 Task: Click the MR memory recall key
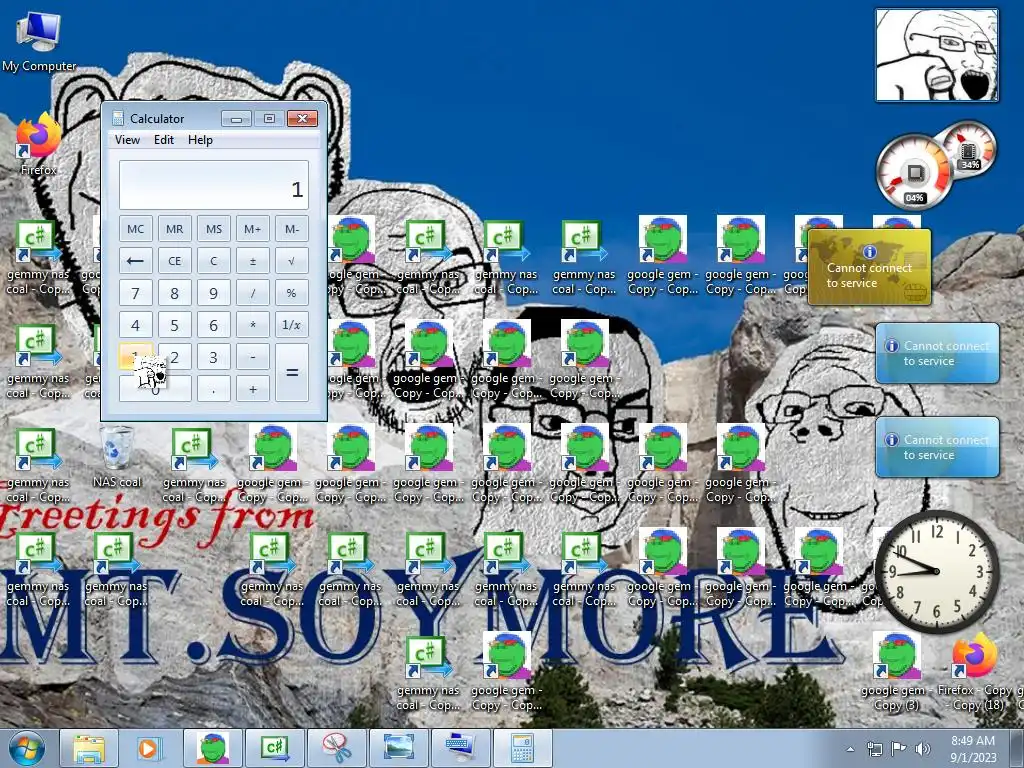click(174, 229)
